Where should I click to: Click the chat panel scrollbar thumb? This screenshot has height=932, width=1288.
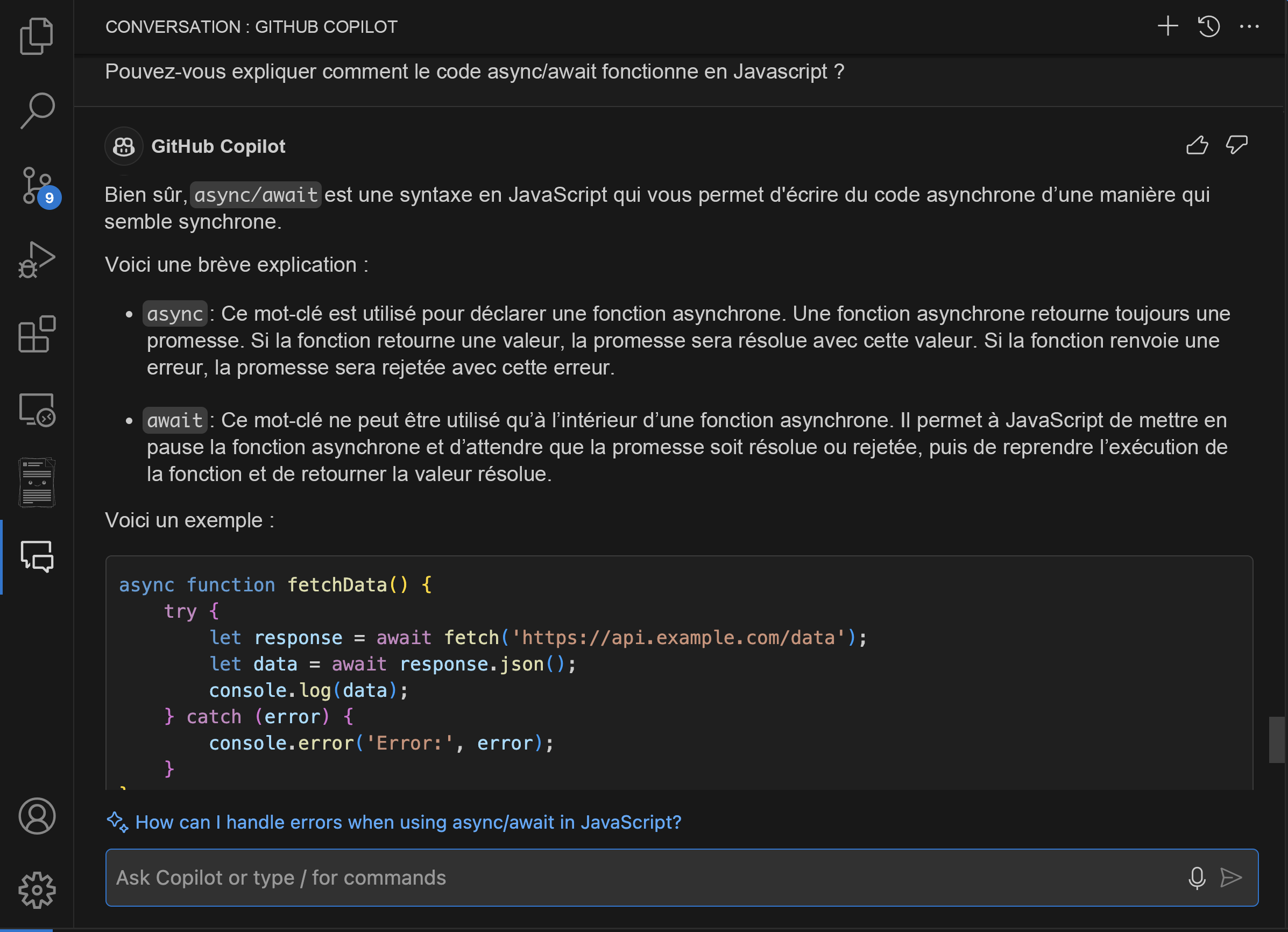tap(1277, 739)
